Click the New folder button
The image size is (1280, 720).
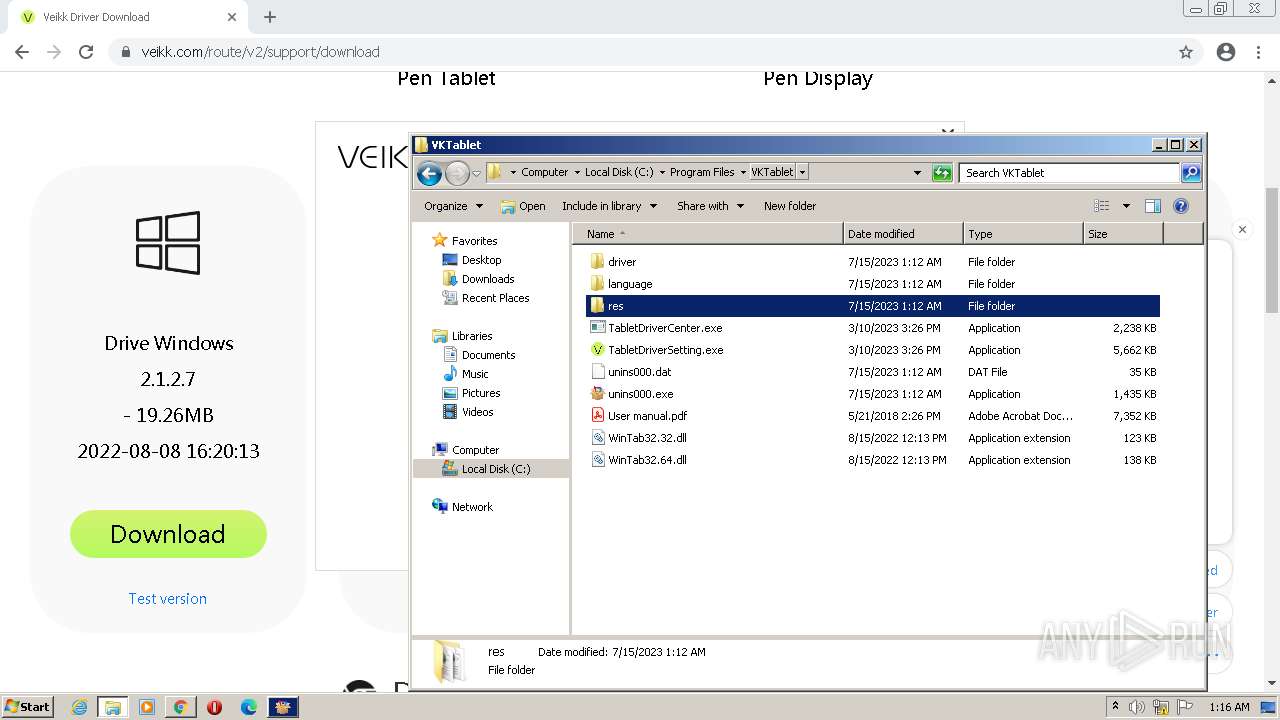tap(790, 206)
